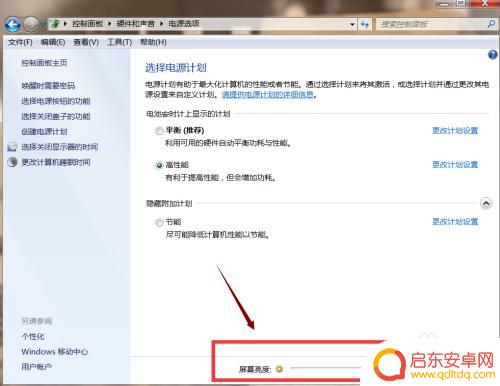Viewport: 500px width, 386px height.
Task: Open the 编辑(E) menu
Action: [x=53, y=42]
